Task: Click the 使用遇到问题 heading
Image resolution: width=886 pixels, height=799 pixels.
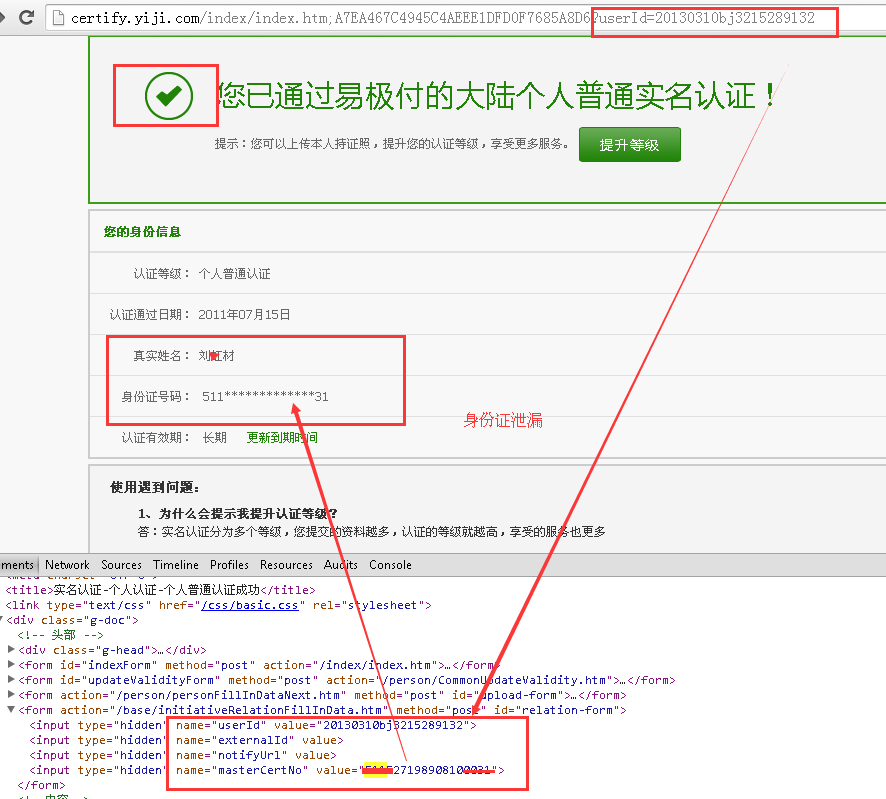Action: coord(154,487)
